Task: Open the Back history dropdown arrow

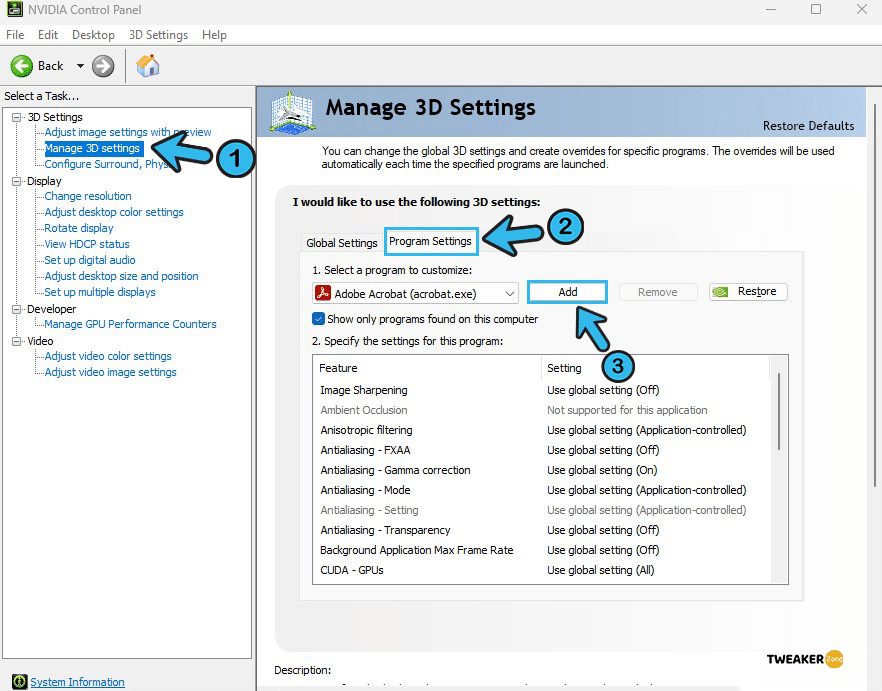Action: (80, 66)
